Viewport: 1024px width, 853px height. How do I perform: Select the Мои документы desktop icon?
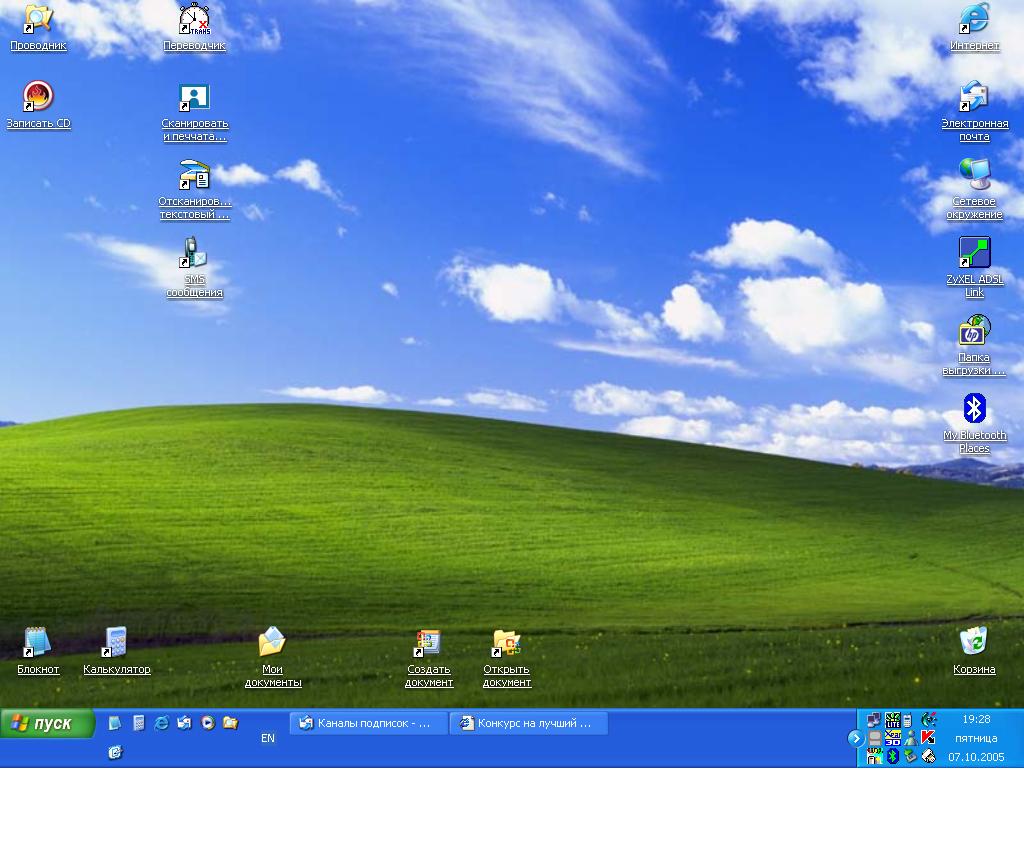272,658
